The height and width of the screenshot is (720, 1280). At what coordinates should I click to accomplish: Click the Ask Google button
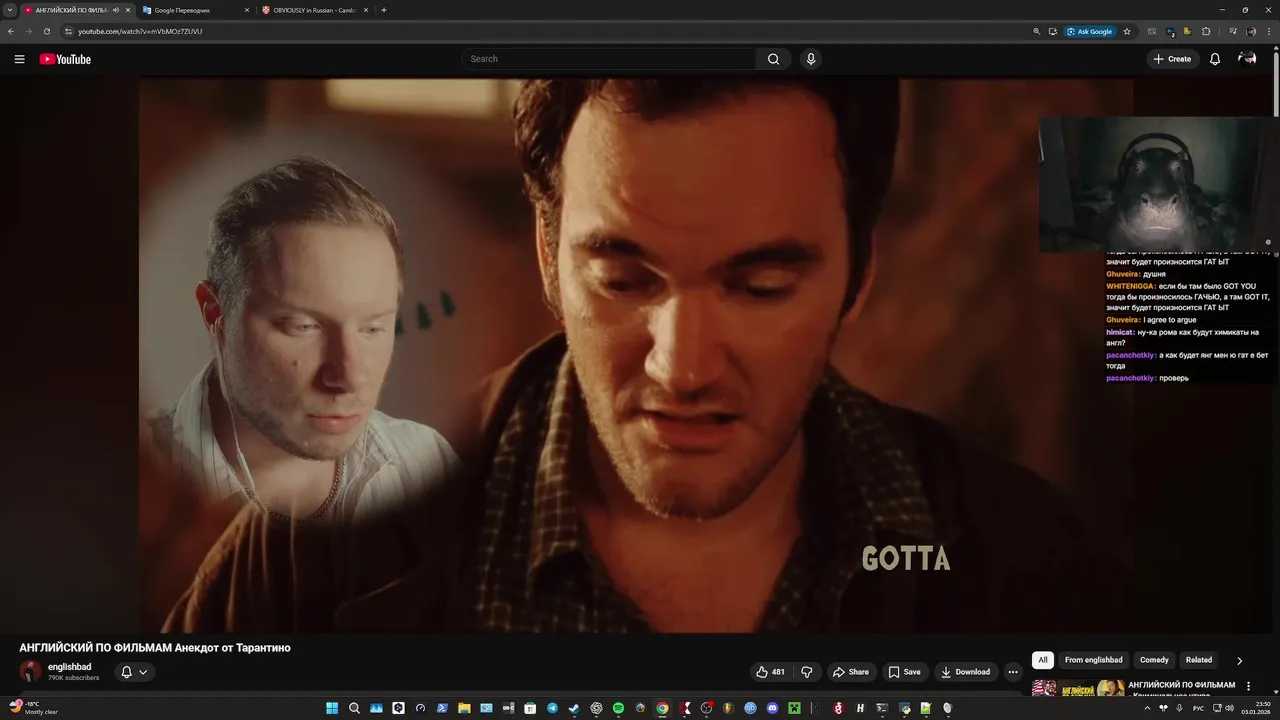click(1089, 31)
